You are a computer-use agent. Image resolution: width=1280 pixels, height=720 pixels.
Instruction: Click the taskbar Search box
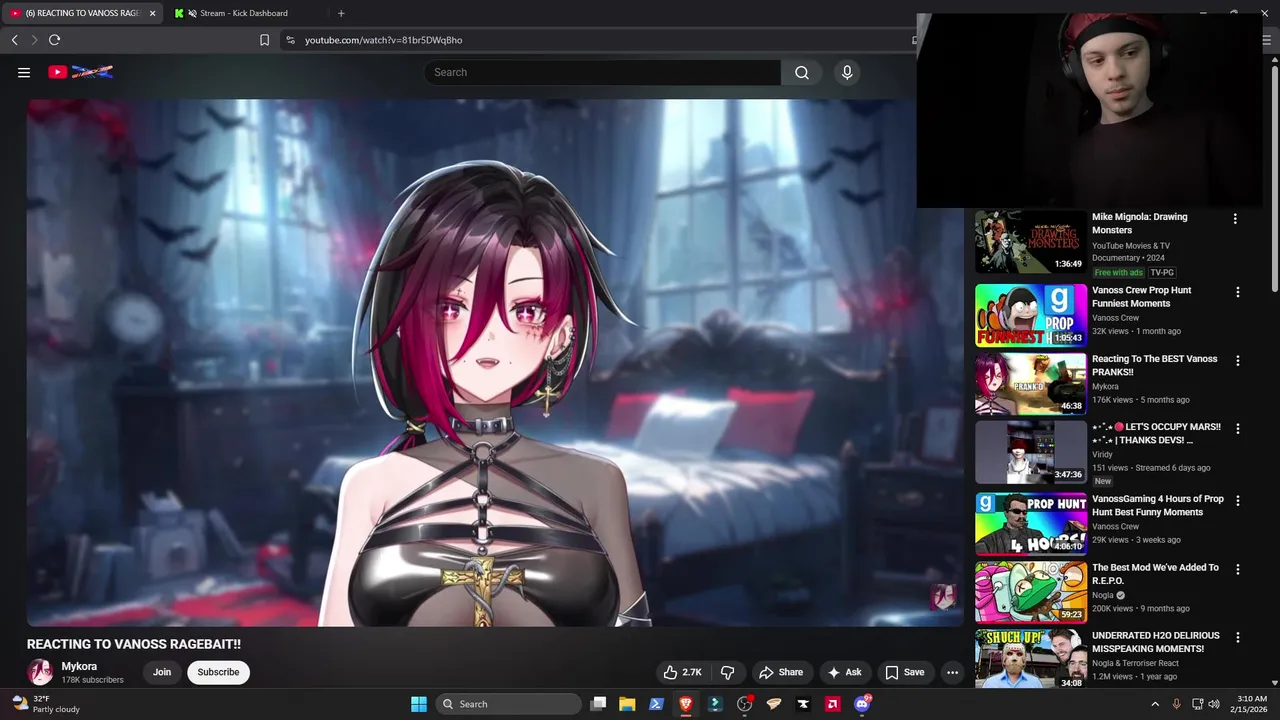coord(509,704)
